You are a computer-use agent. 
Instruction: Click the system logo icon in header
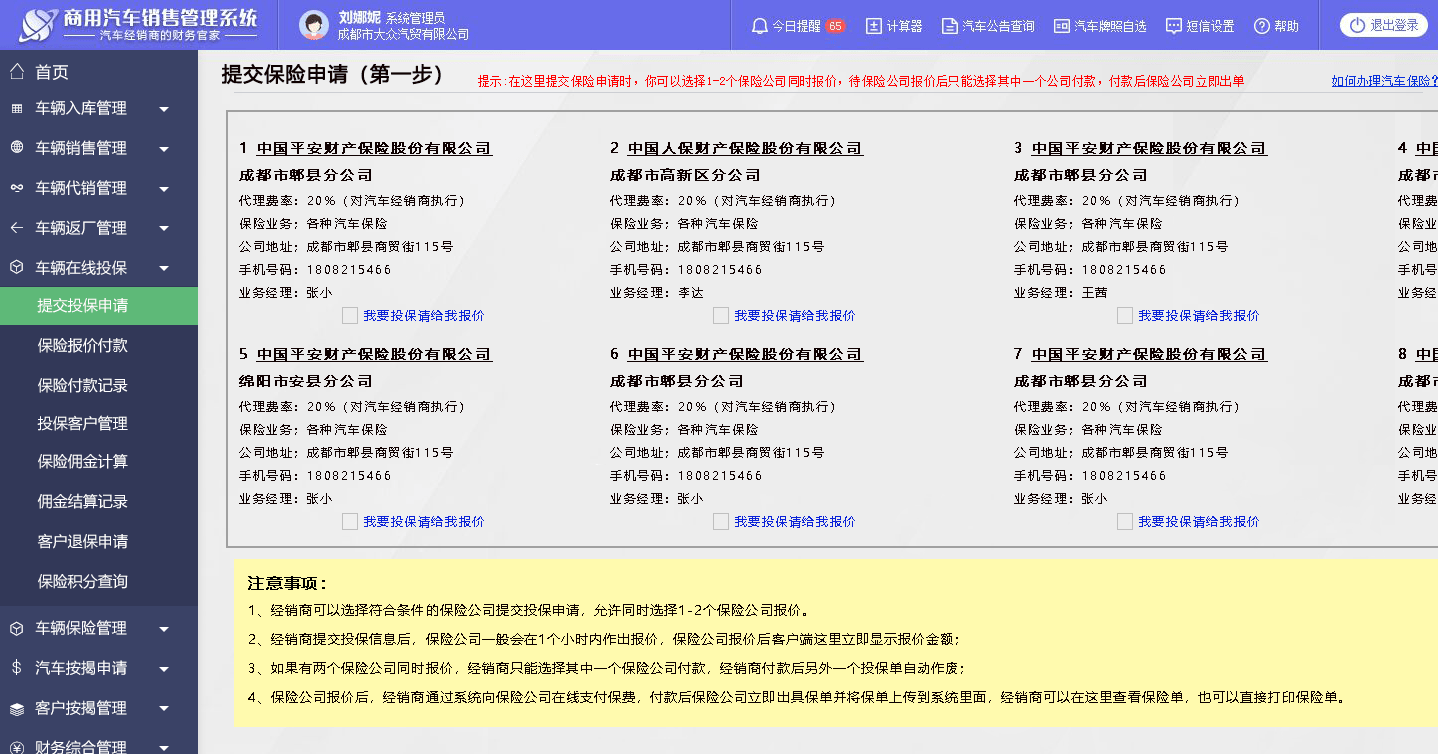[38, 25]
